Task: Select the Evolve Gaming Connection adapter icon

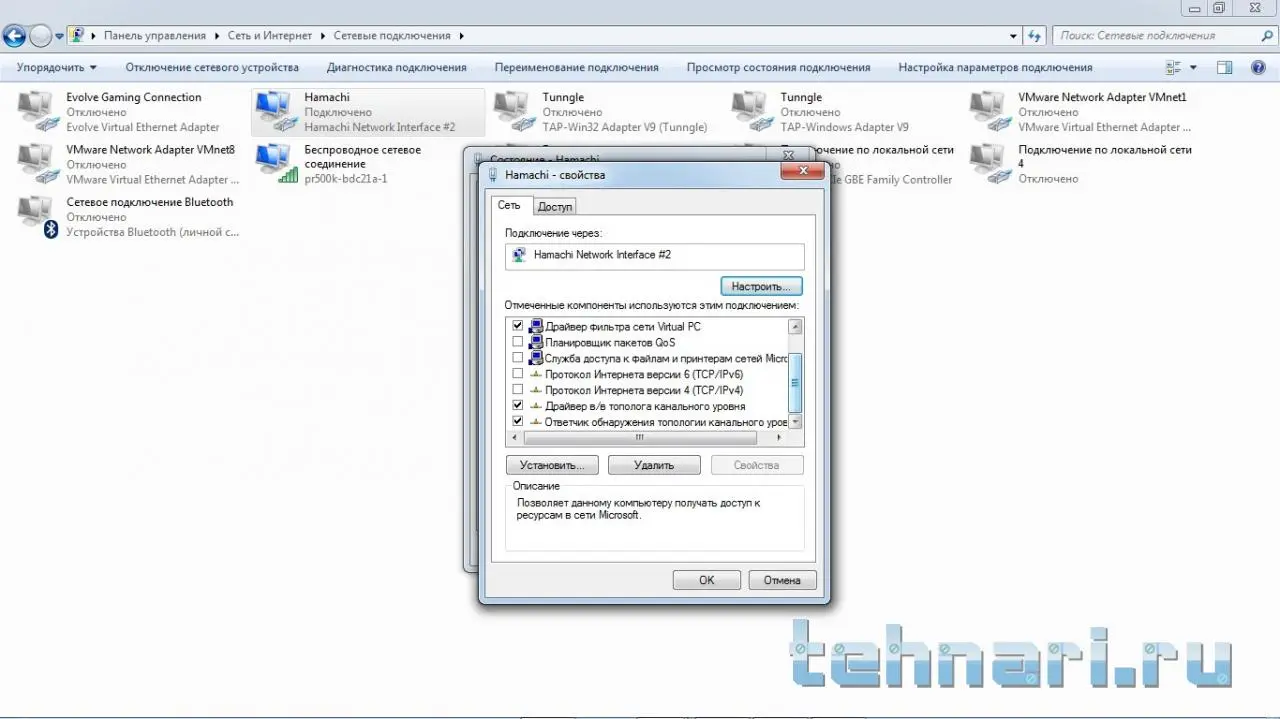Action: coord(38,112)
